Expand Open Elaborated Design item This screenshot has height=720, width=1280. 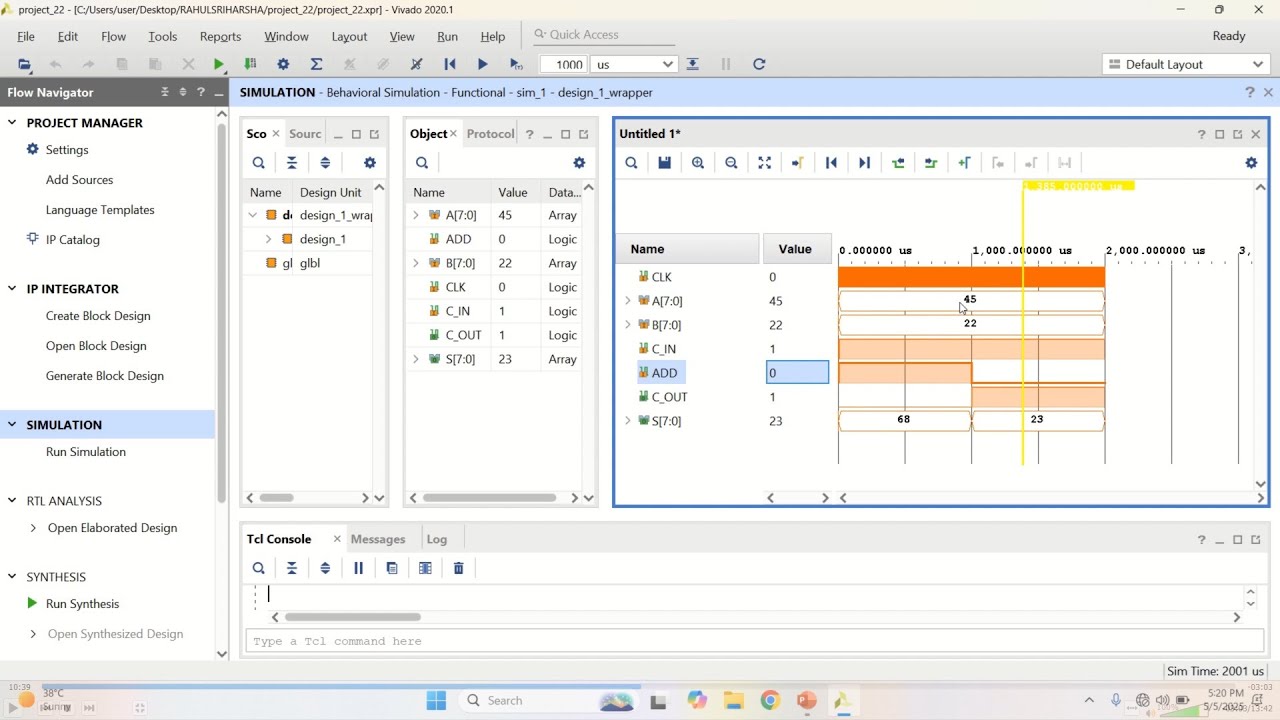[33, 528]
